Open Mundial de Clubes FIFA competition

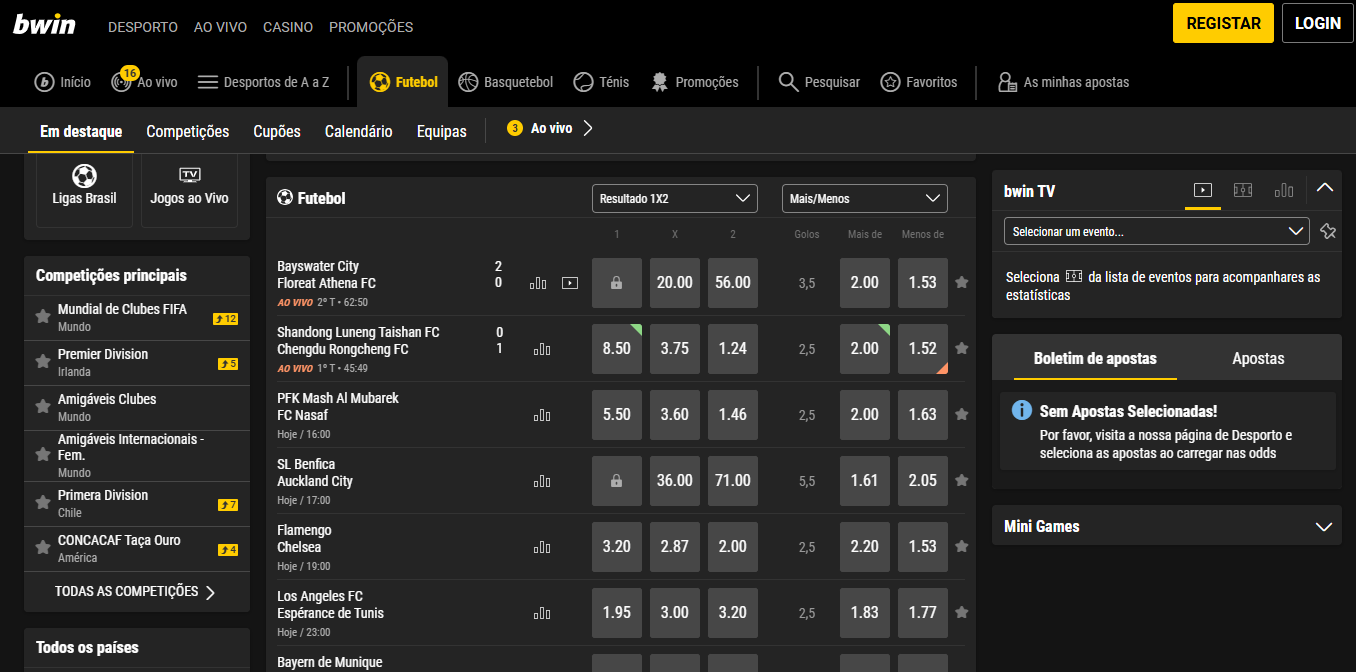tap(122, 310)
